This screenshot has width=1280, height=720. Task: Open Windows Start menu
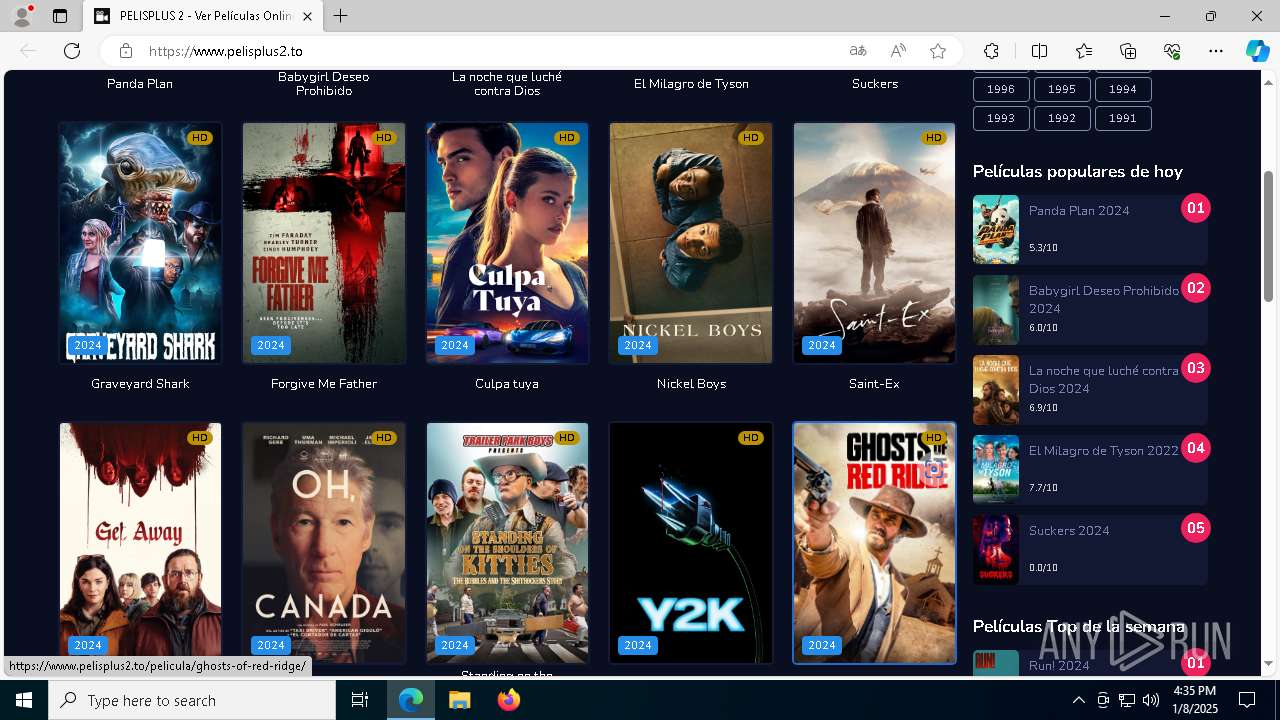pos(24,700)
